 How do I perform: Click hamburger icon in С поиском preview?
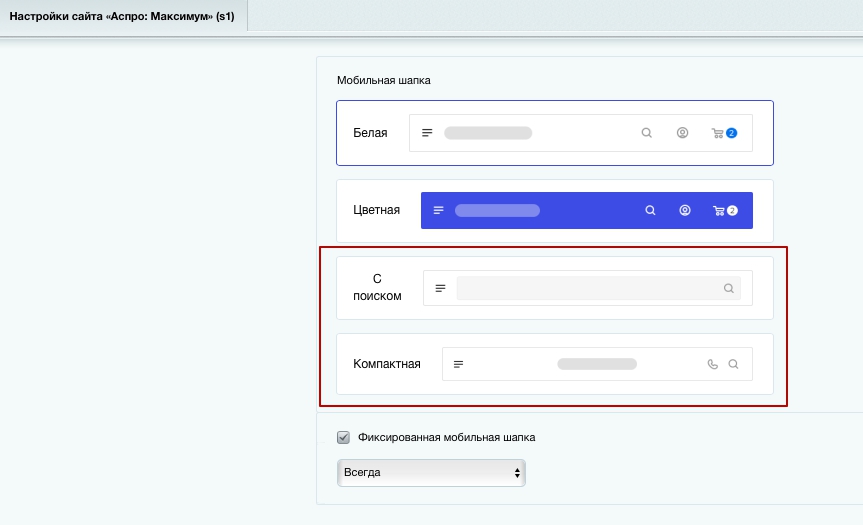coord(440,288)
